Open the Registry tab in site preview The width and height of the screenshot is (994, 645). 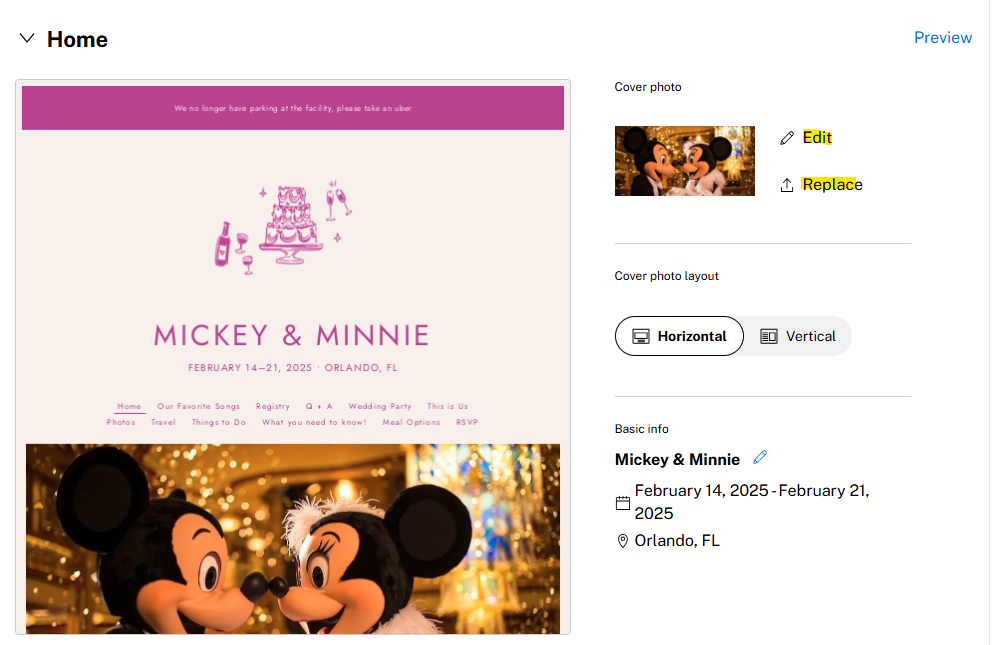(x=273, y=407)
